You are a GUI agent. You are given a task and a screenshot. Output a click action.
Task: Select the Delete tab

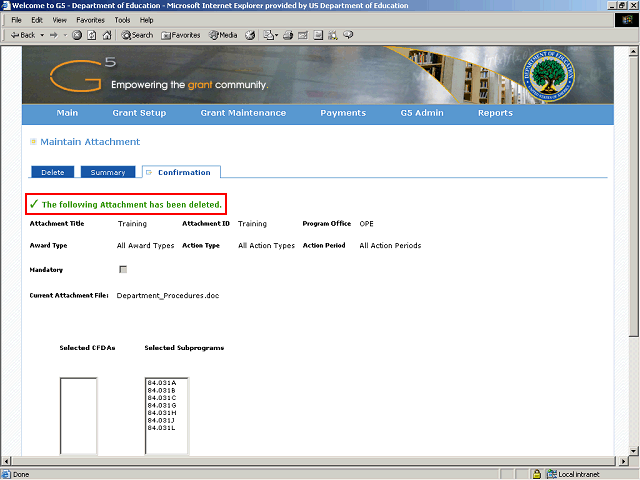[53, 172]
